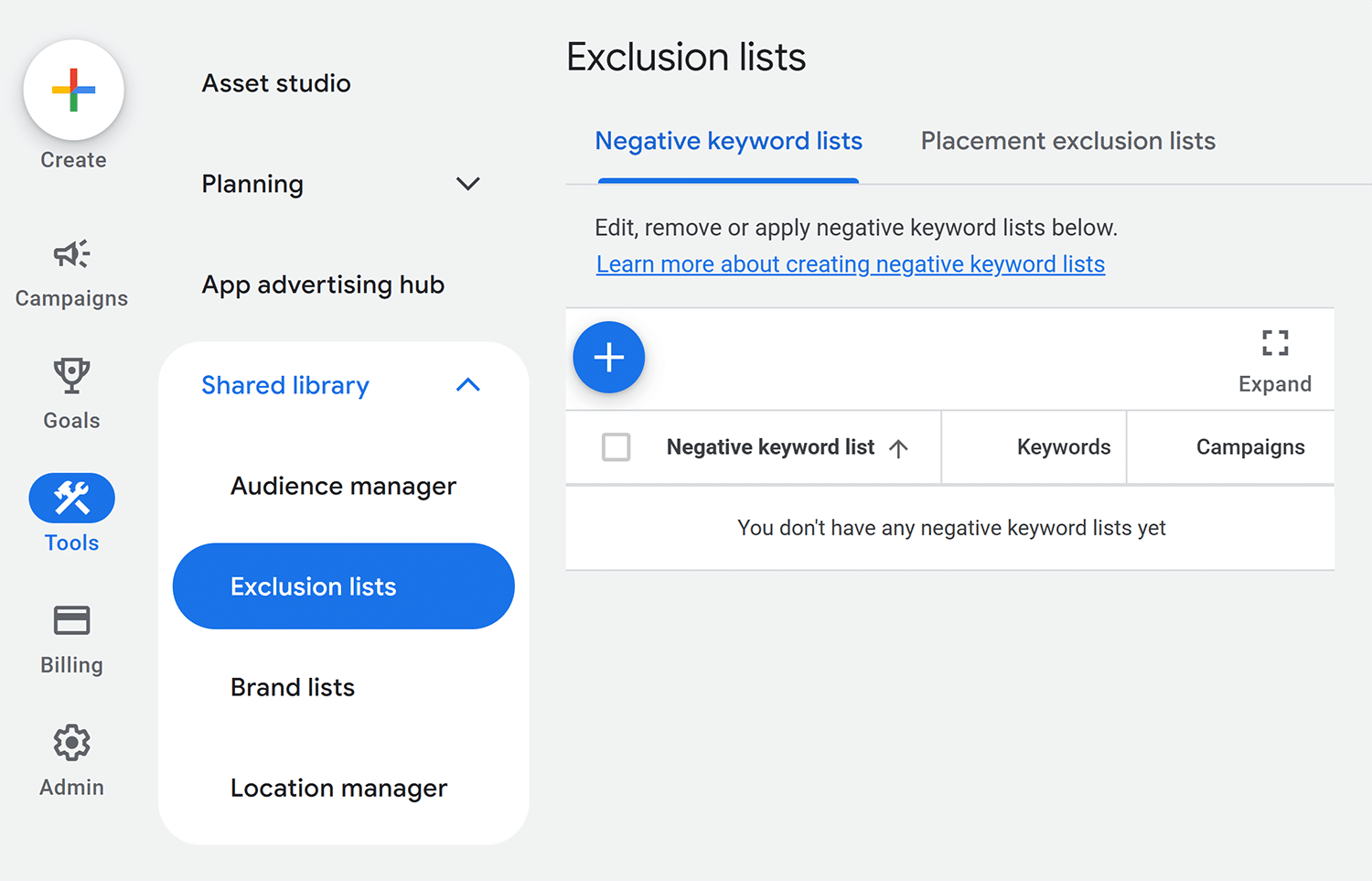The height and width of the screenshot is (881, 1372).
Task: Click the Expand label text
Action: pyautogui.click(x=1275, y=384)
